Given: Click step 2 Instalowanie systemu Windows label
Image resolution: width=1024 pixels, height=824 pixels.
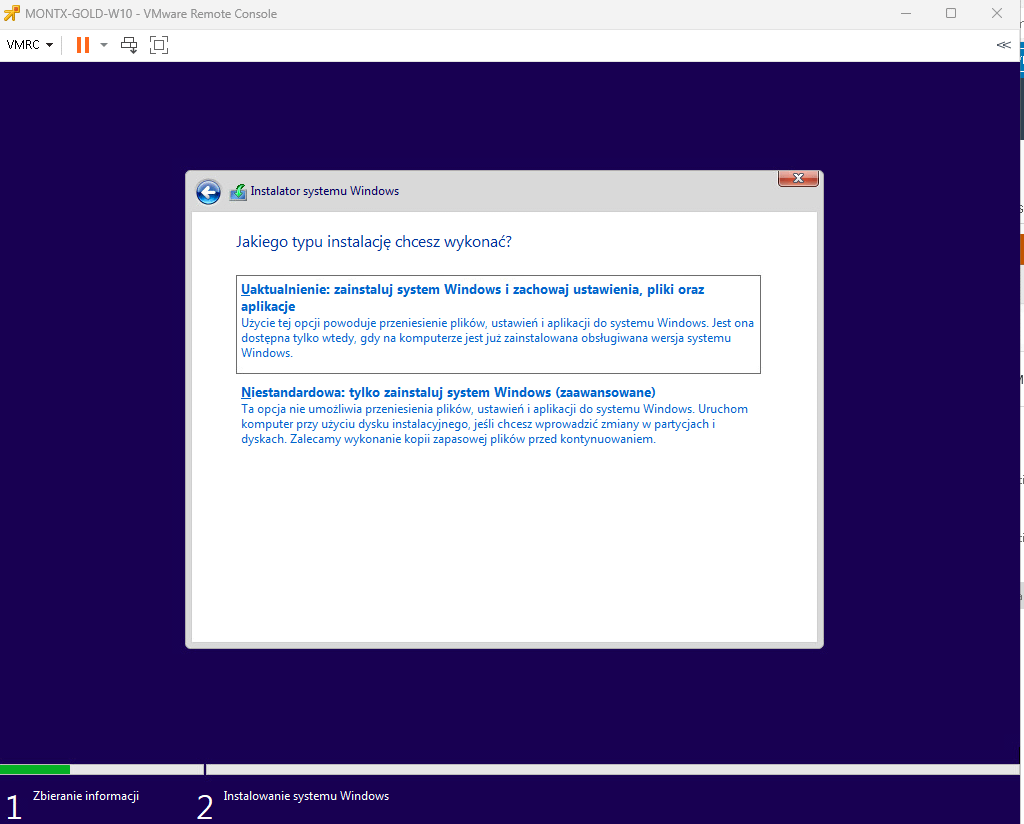Looking at the screenshot, I should (x=306, y=796).
